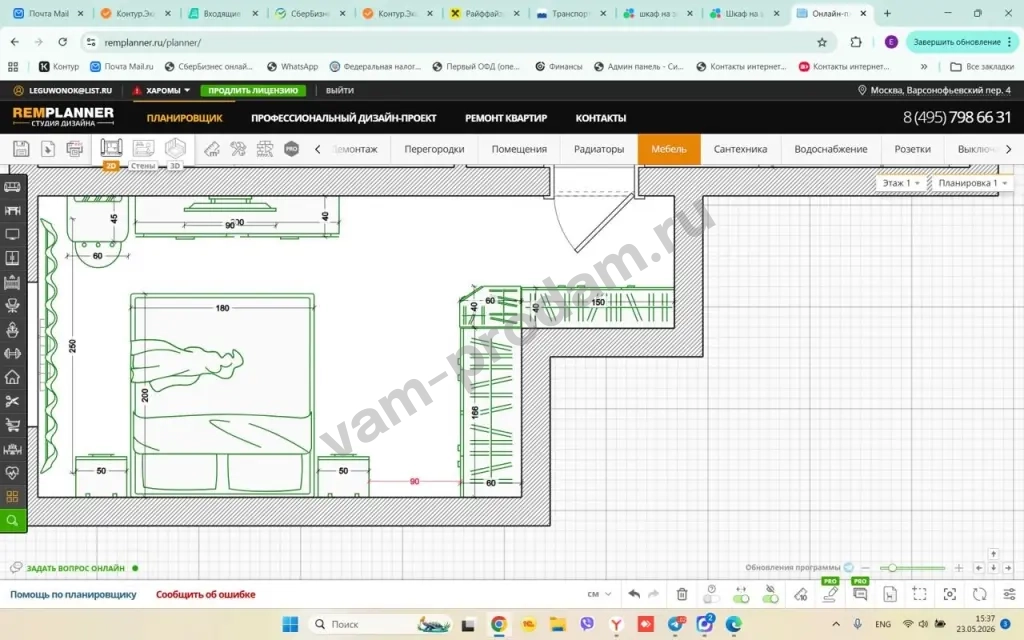Open the Перегородки tab

pyautogui.click(x=434, y=149)
